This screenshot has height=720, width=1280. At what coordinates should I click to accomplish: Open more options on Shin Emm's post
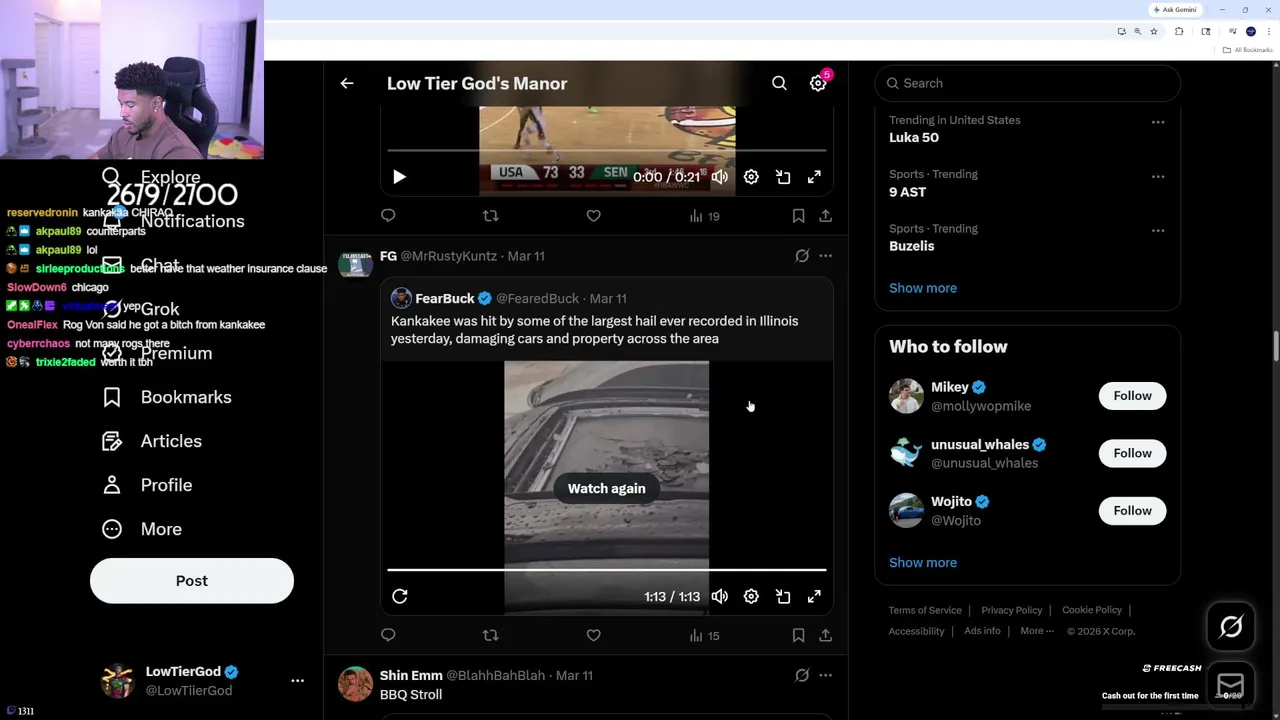(825, 675)
